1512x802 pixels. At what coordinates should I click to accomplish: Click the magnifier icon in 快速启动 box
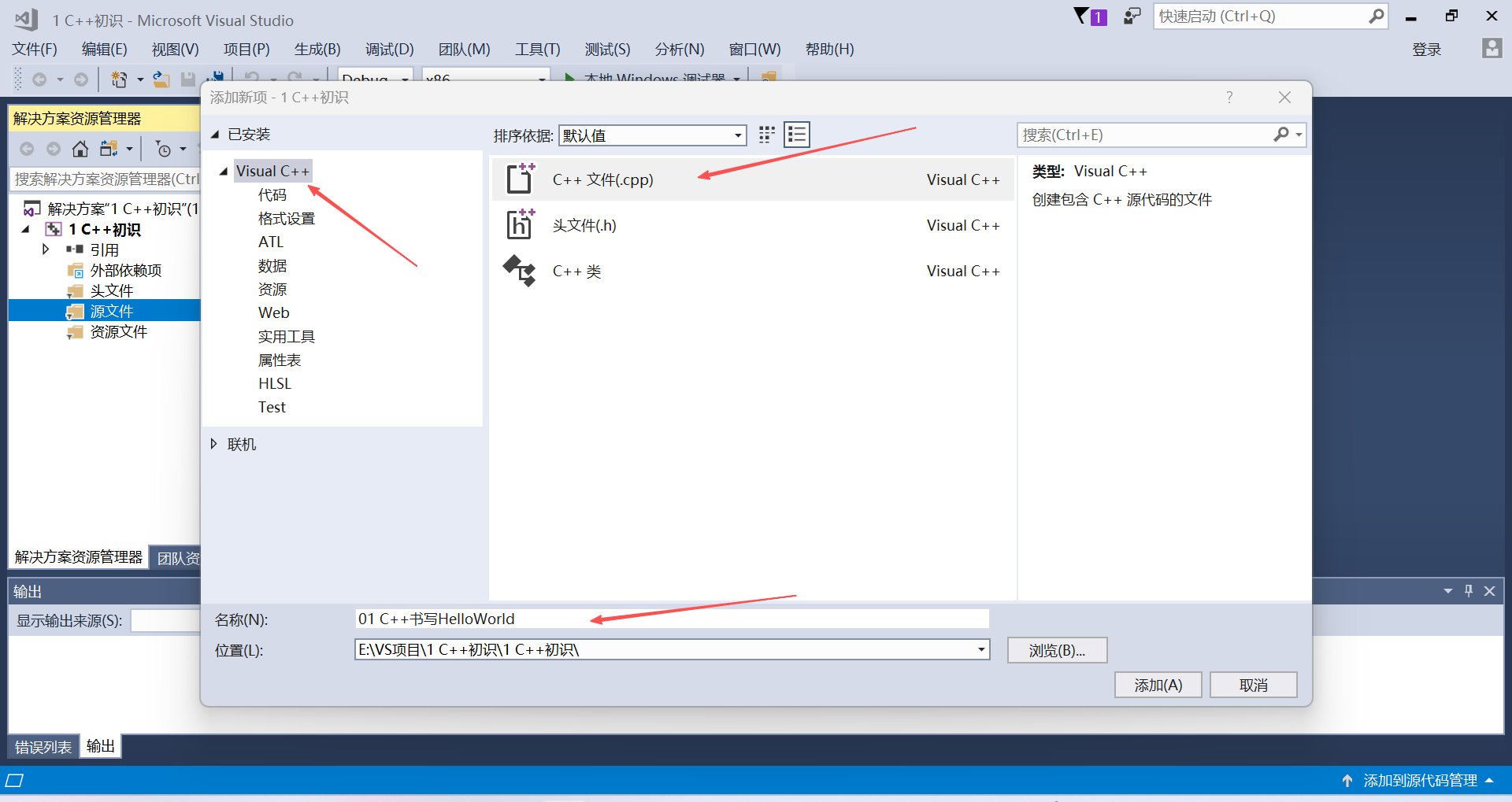(x=1376, y=16)
